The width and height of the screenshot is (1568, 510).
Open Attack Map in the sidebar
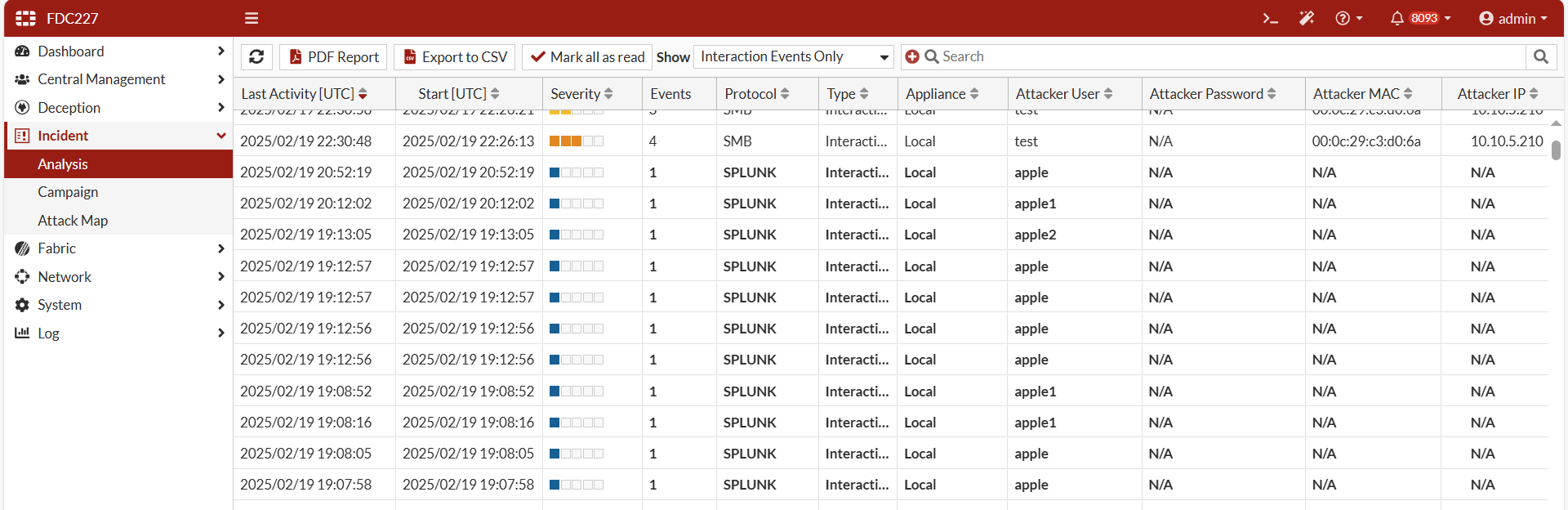73,221
